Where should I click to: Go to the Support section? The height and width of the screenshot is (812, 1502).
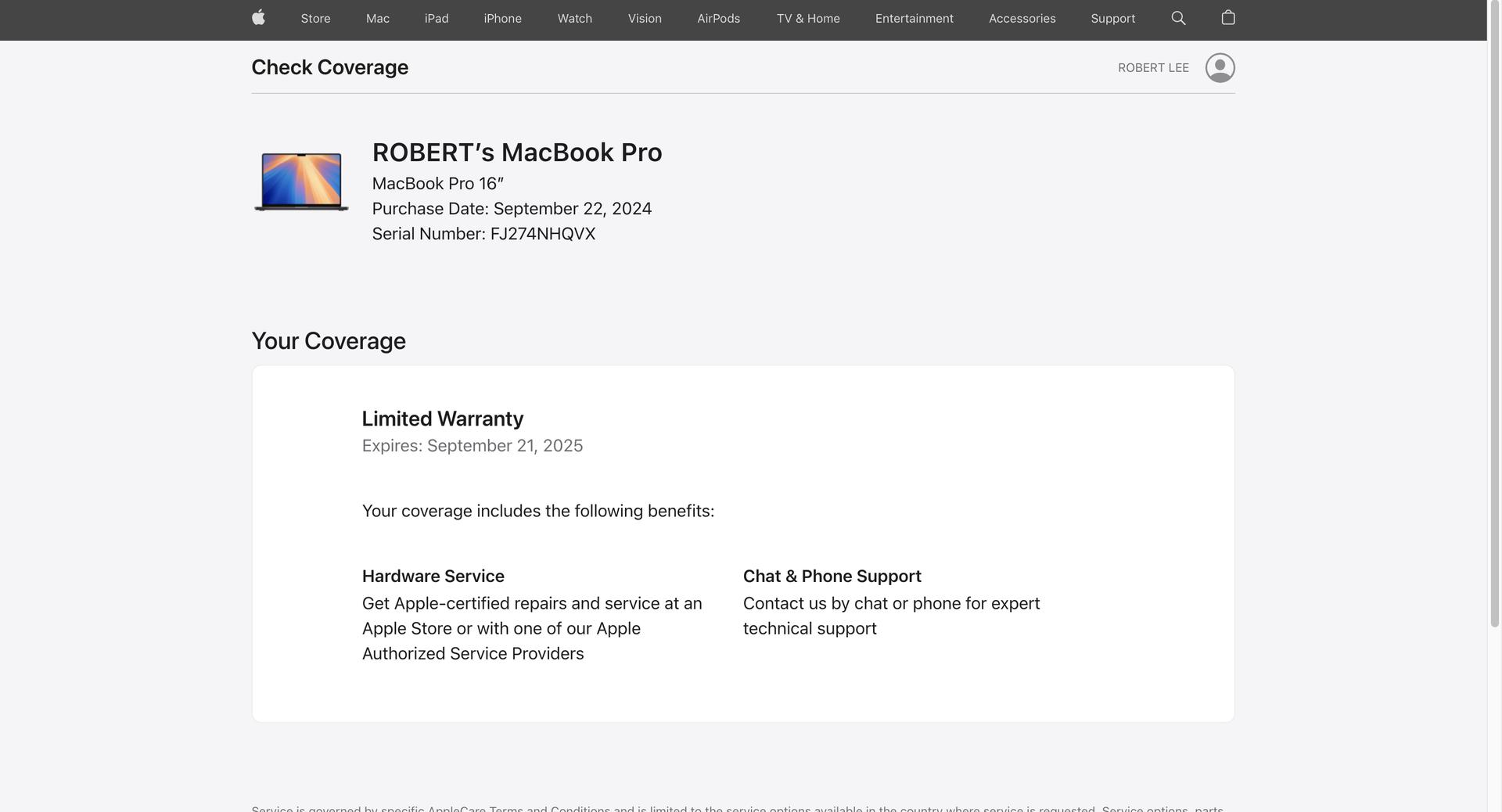point(1113,19)
